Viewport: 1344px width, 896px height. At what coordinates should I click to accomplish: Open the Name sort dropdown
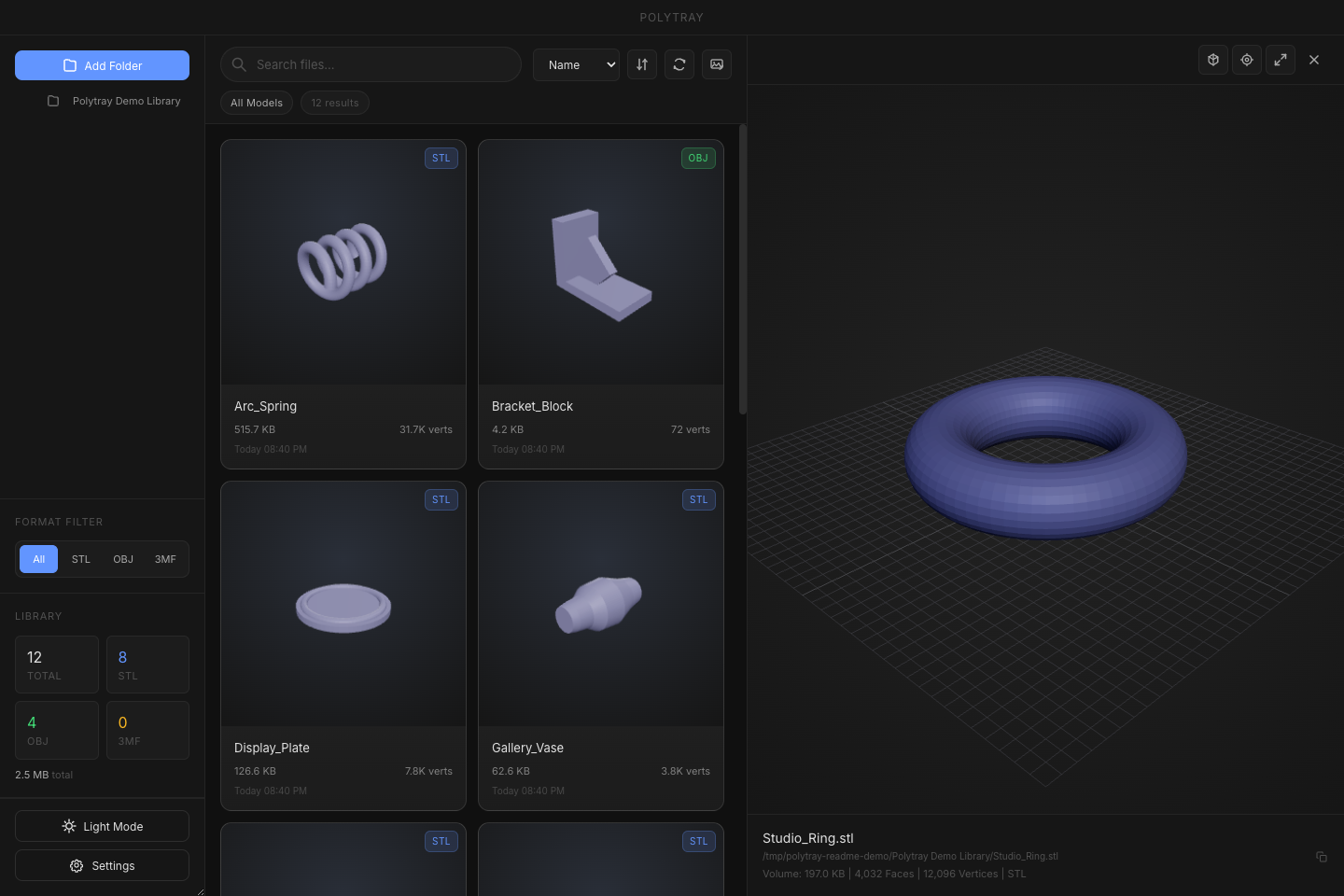[x=576, y=64]
